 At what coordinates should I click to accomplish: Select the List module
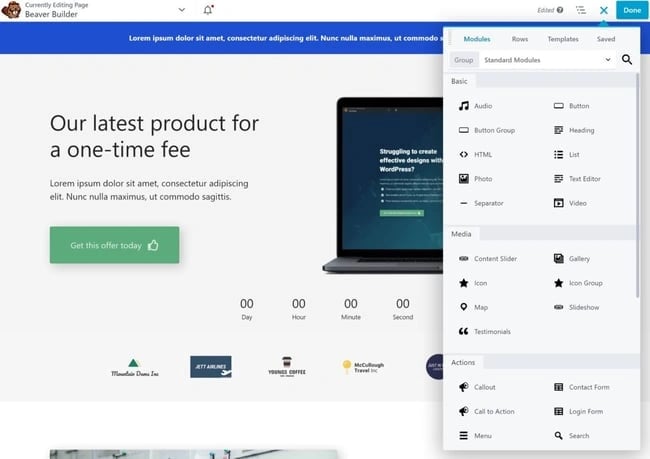coord(567,155)
